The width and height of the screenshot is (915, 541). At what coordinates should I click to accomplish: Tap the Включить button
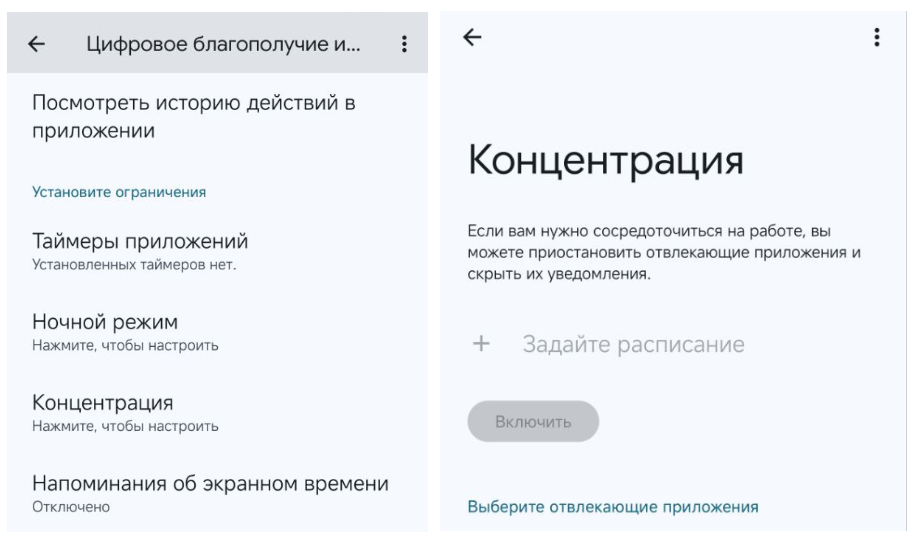click(533, 421)
